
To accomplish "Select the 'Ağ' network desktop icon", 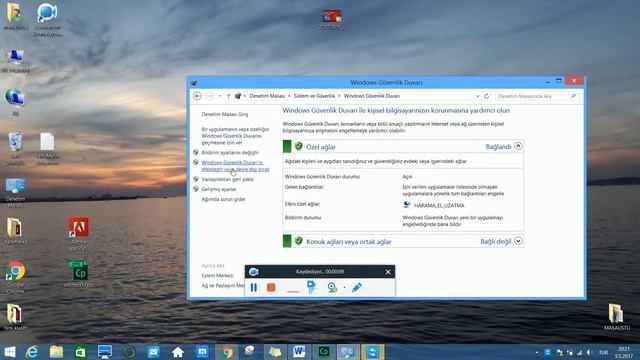I will pos(16,102).
